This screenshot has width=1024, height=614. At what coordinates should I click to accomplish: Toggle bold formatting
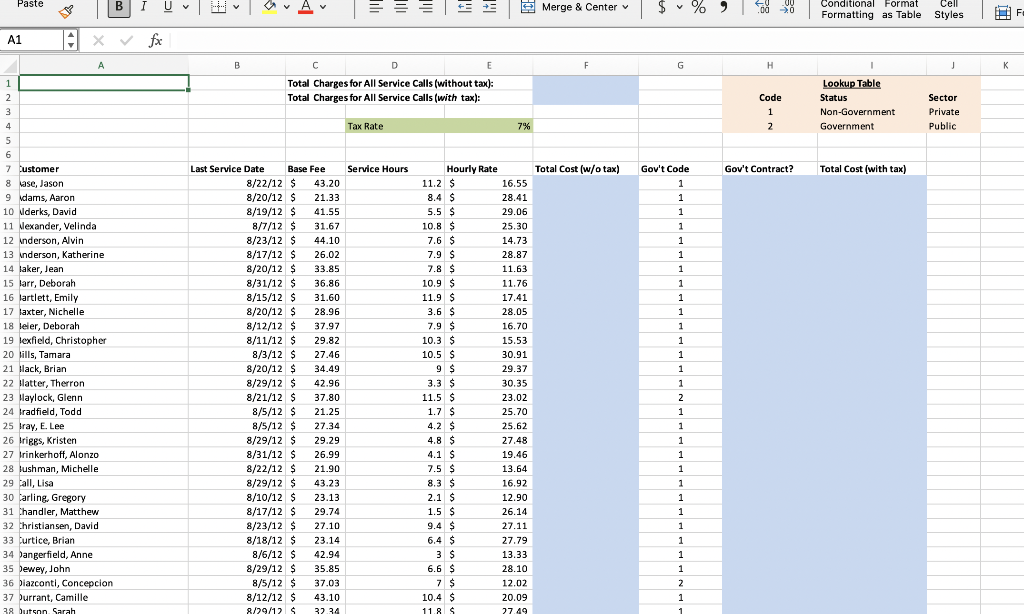(x=119, y=7)
